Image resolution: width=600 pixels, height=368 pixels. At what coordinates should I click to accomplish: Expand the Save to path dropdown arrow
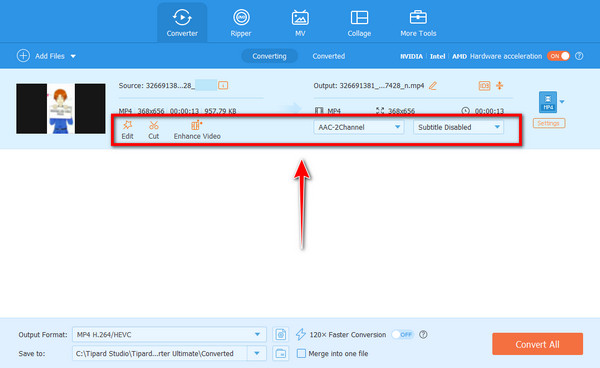(x=257, y=353)
